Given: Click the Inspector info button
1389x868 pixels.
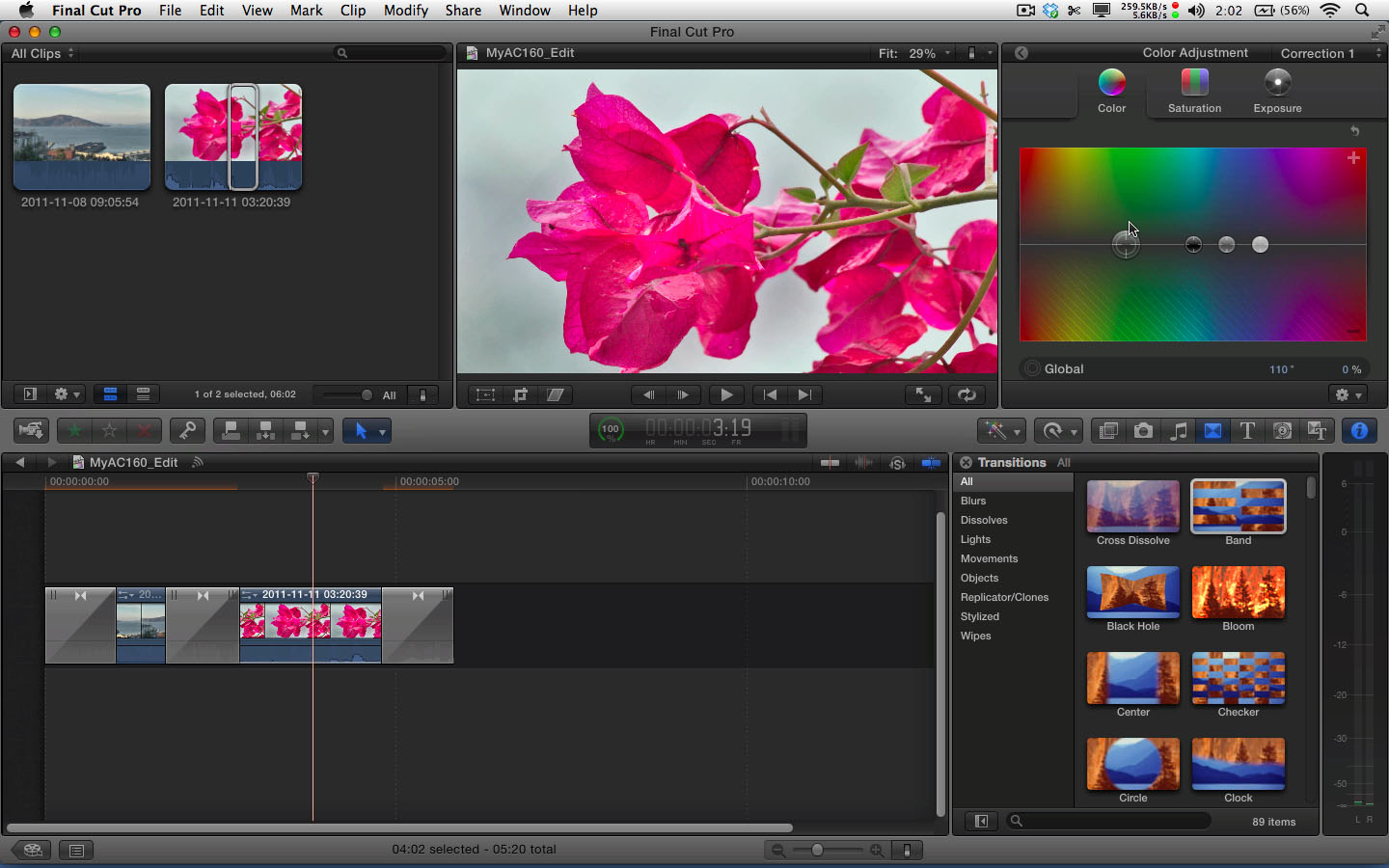Looking at the screenshot, I should coord(1359,431).
